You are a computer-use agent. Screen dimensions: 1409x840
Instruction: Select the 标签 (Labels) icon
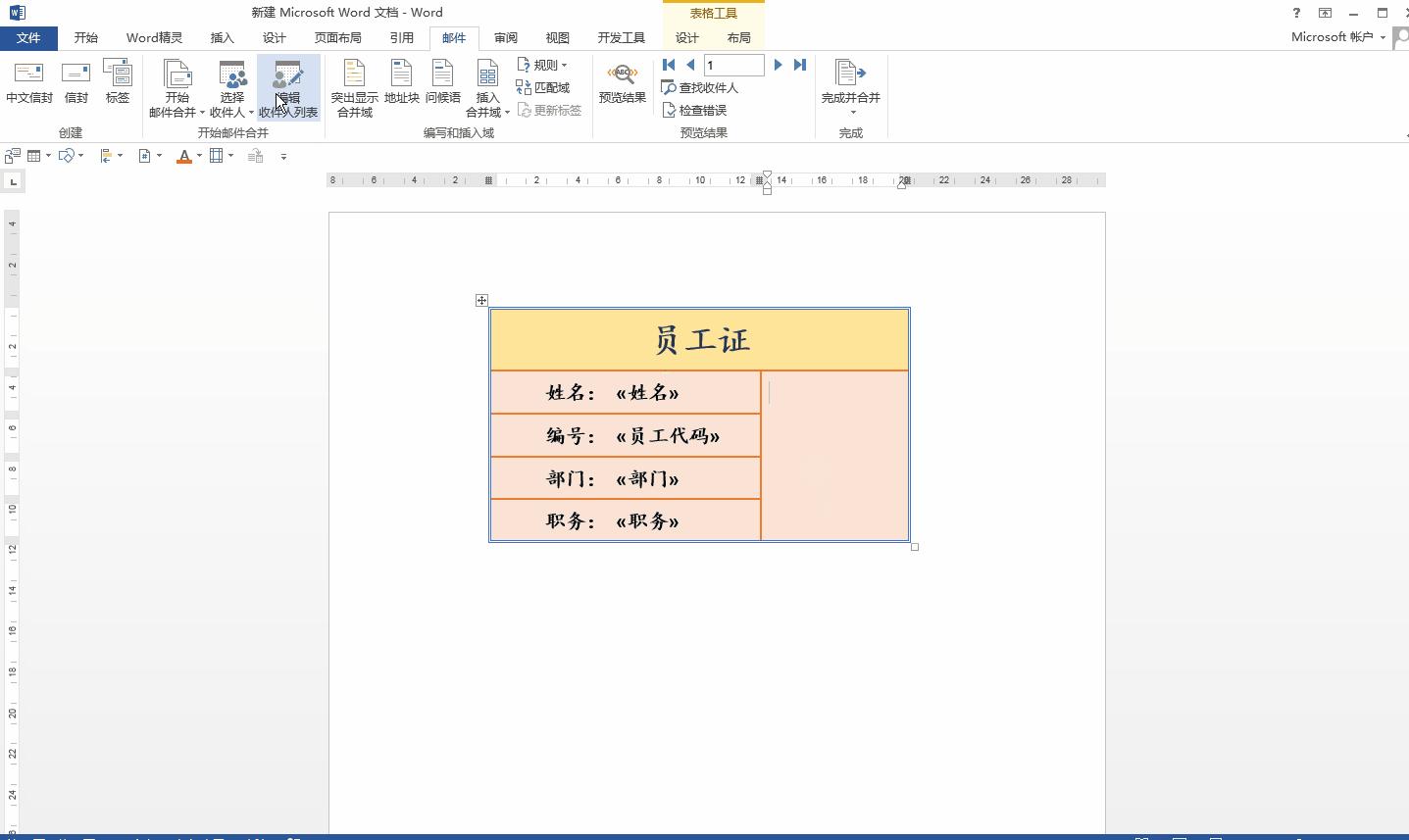tap(117, 87)
